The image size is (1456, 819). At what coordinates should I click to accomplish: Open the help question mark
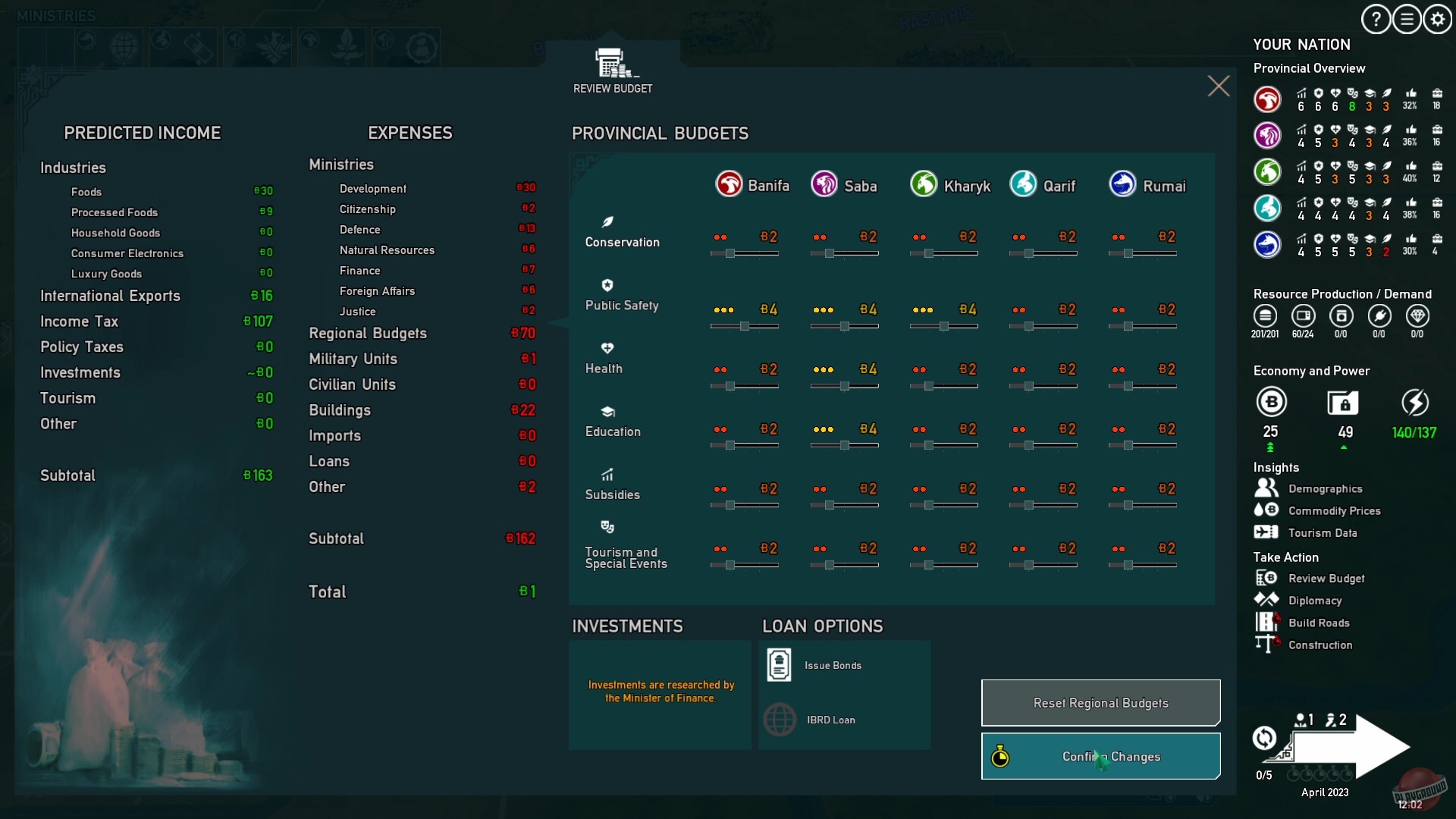coord(1376,19)
